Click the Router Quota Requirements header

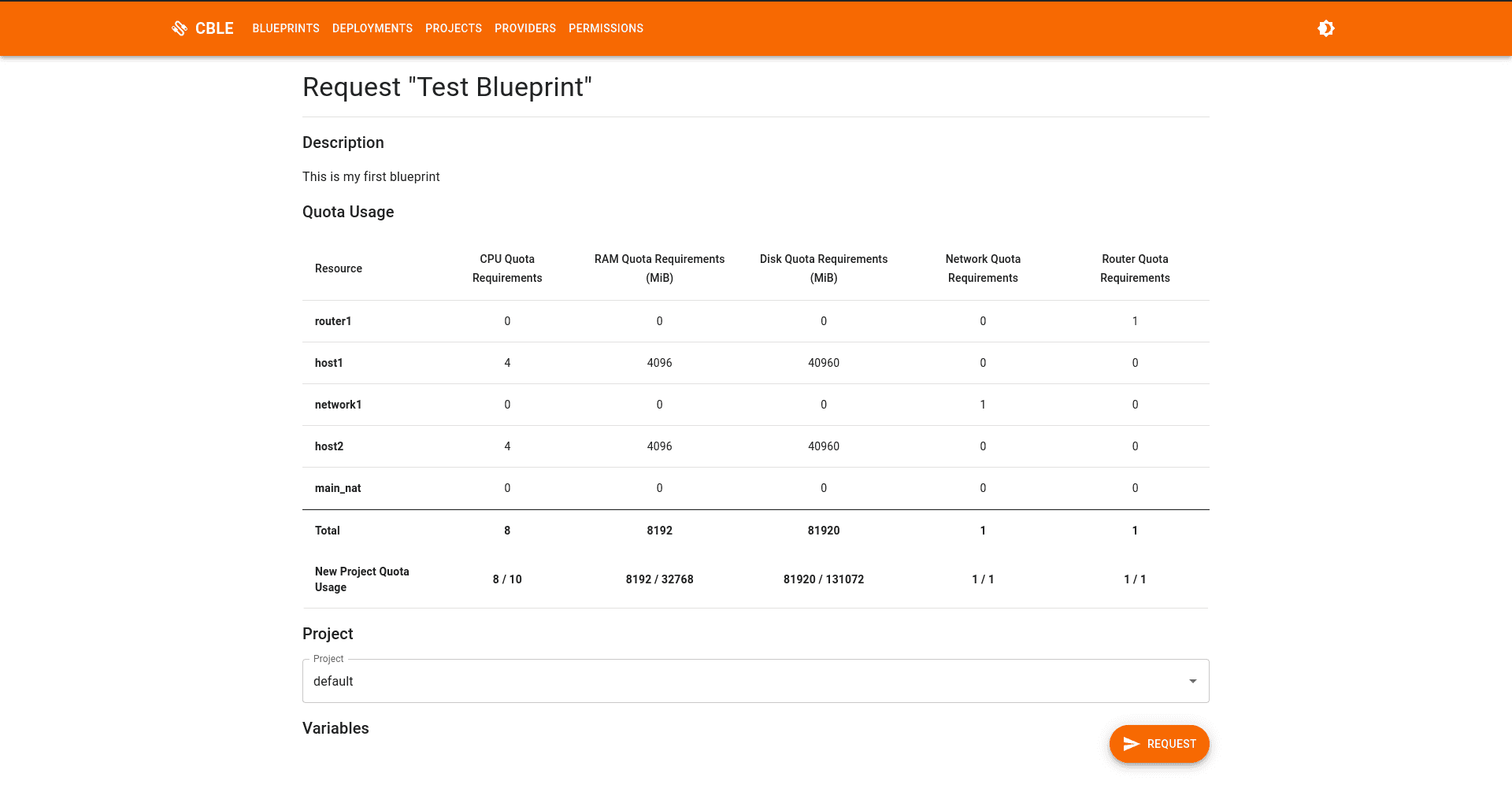[x=1135, y=268]
